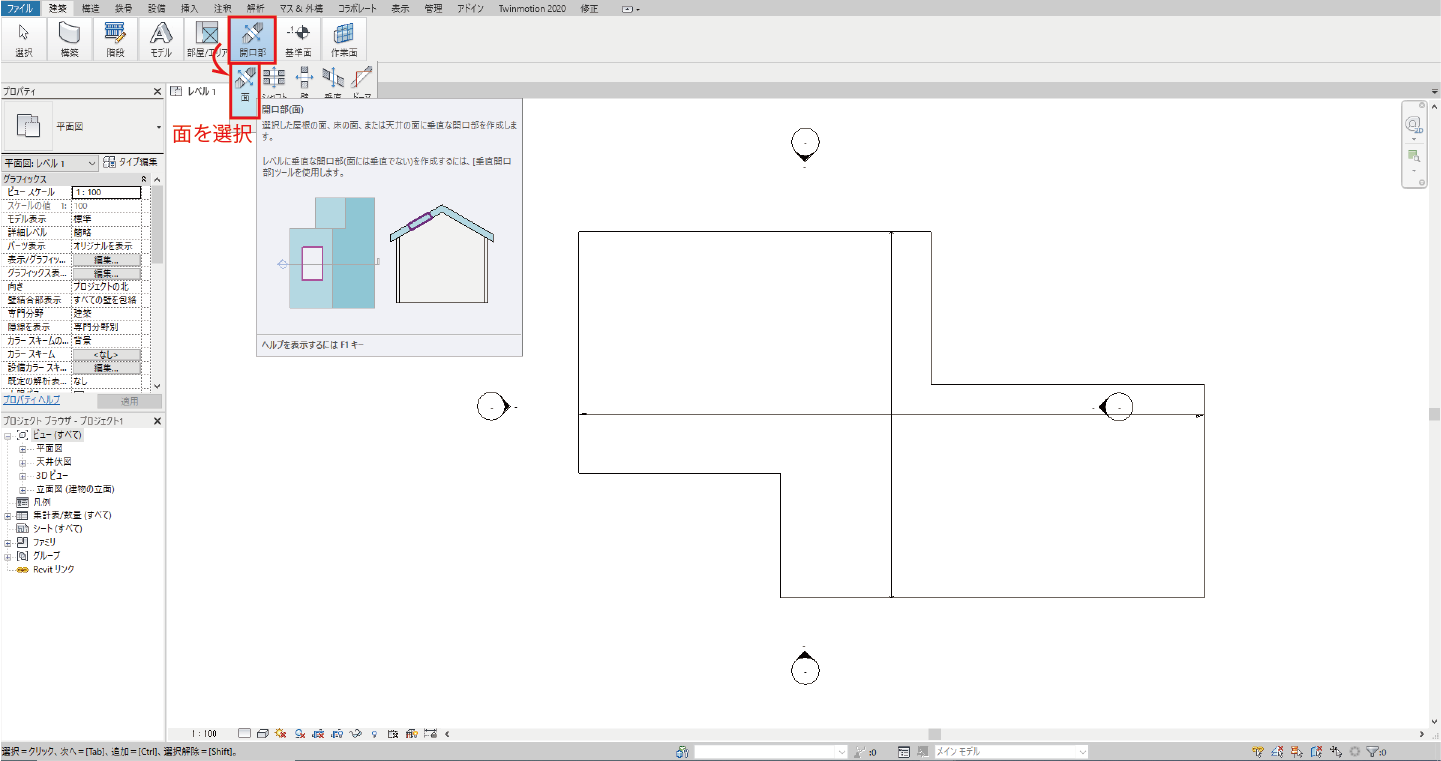Open the メイン モデル dropdown in status bar
This screenshot has width=1441, height=761.
[x=1008, y=751]
